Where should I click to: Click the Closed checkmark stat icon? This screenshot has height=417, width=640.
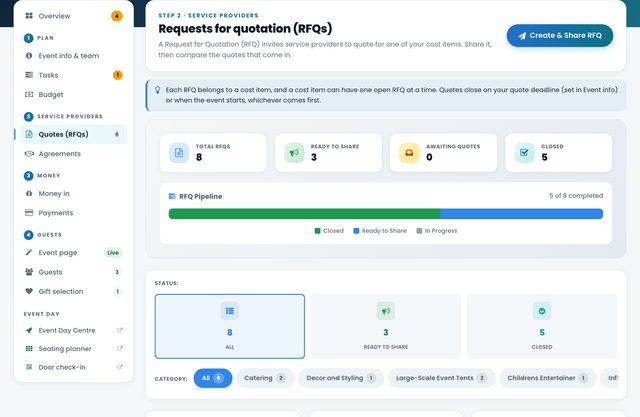pyautogui.click(x=524, y=153)
